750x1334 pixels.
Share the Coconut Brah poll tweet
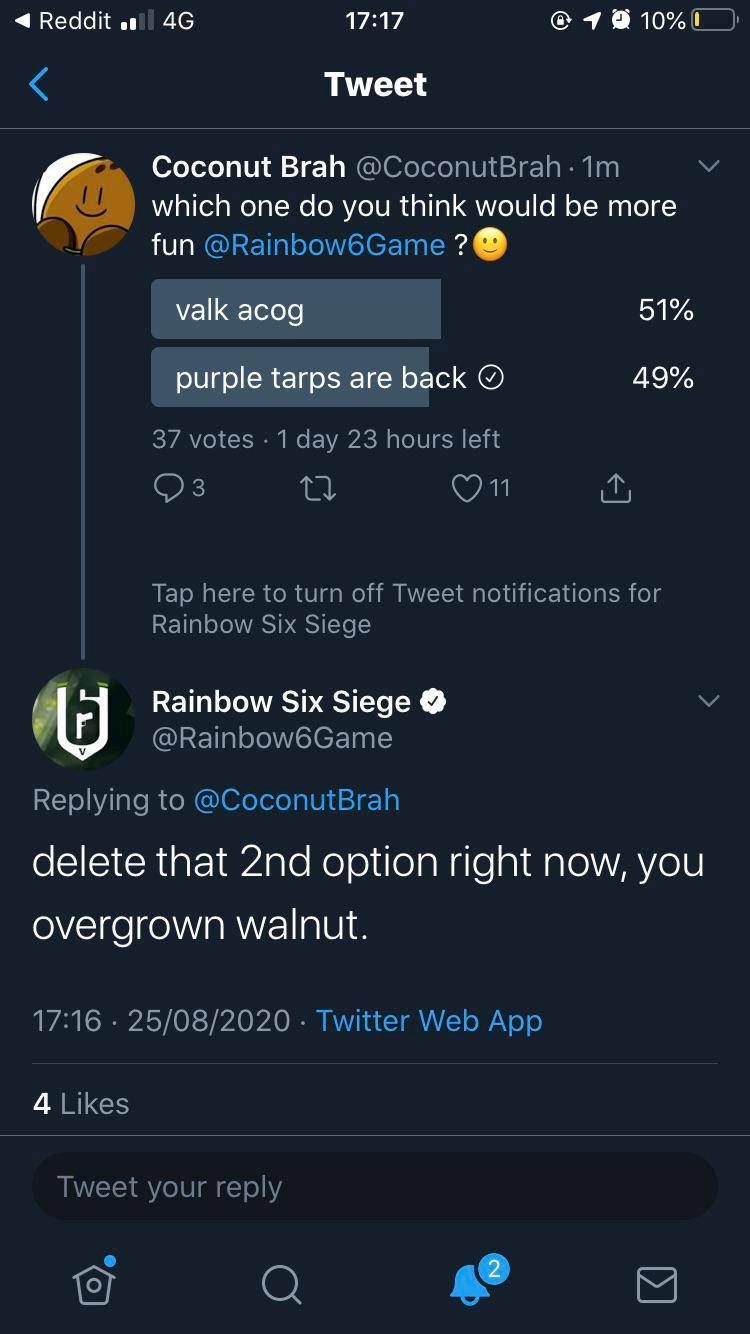tap(615, 488)
